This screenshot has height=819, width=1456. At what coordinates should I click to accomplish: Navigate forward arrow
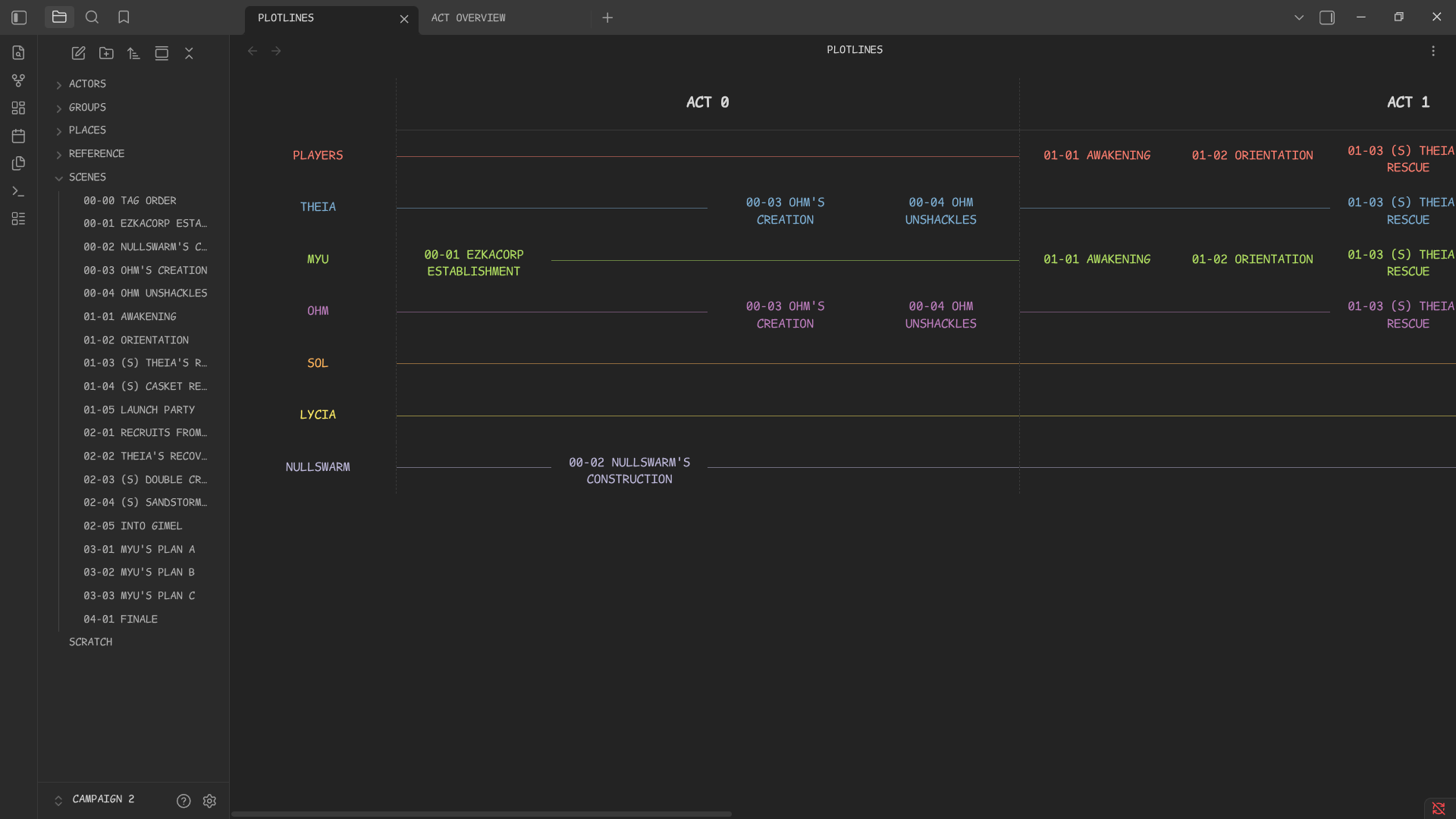[276, 51]
